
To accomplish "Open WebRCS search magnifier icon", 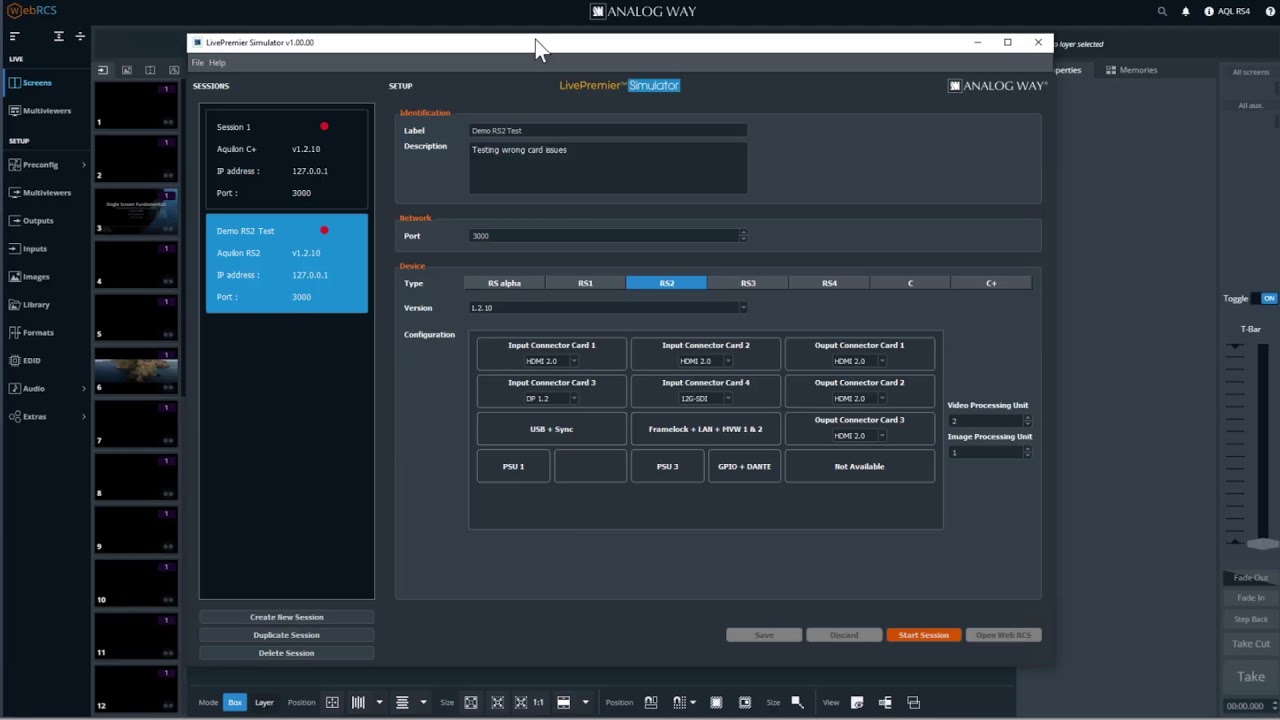I will pos(1162,12).
